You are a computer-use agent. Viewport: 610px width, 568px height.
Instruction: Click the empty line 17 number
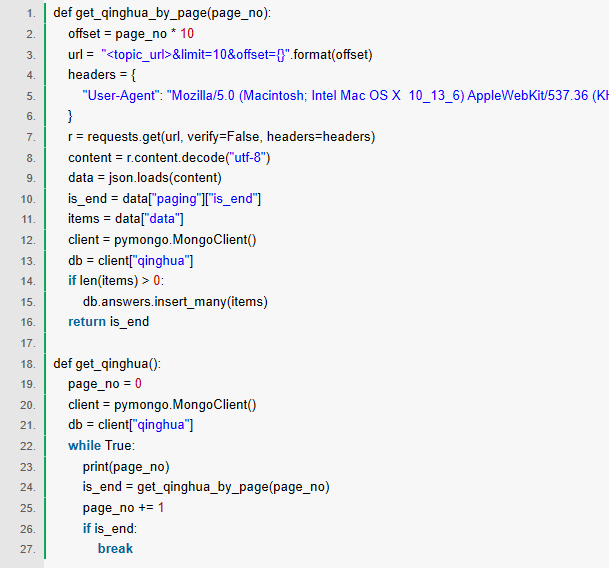[x=27, y=342]
